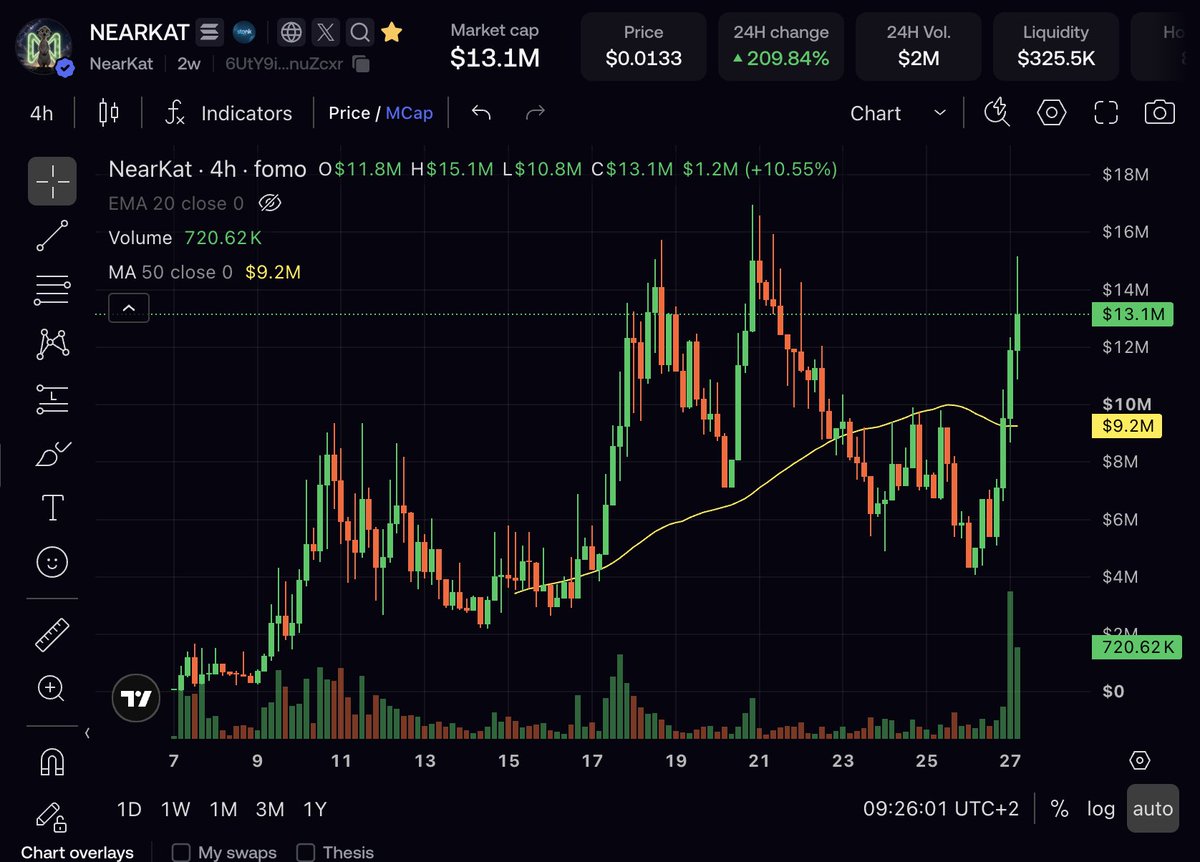Open the emoji sticker tool
The width and height of the screenshot is (1200, 862).
pyautogui.click(x=52, y=561)
